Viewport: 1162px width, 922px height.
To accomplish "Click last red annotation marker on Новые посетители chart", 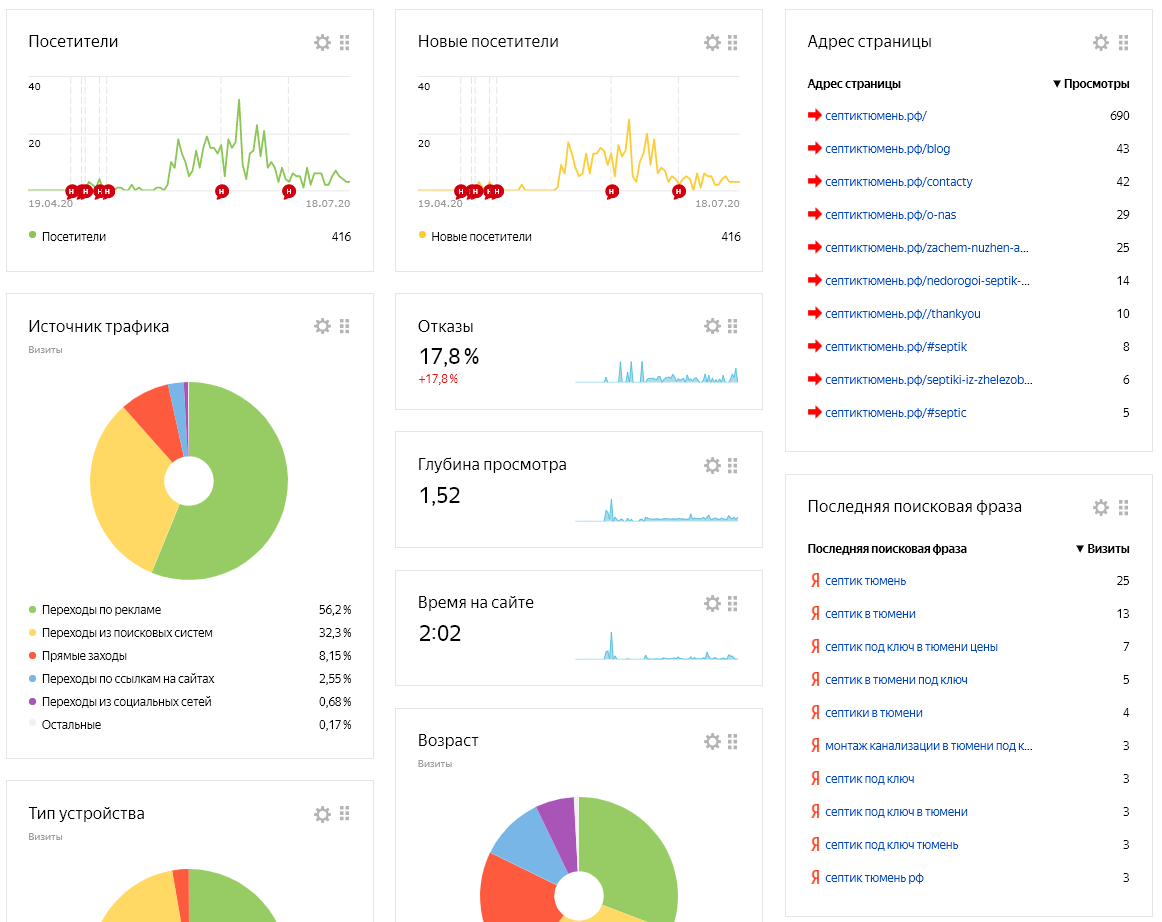I will (678, 192).
